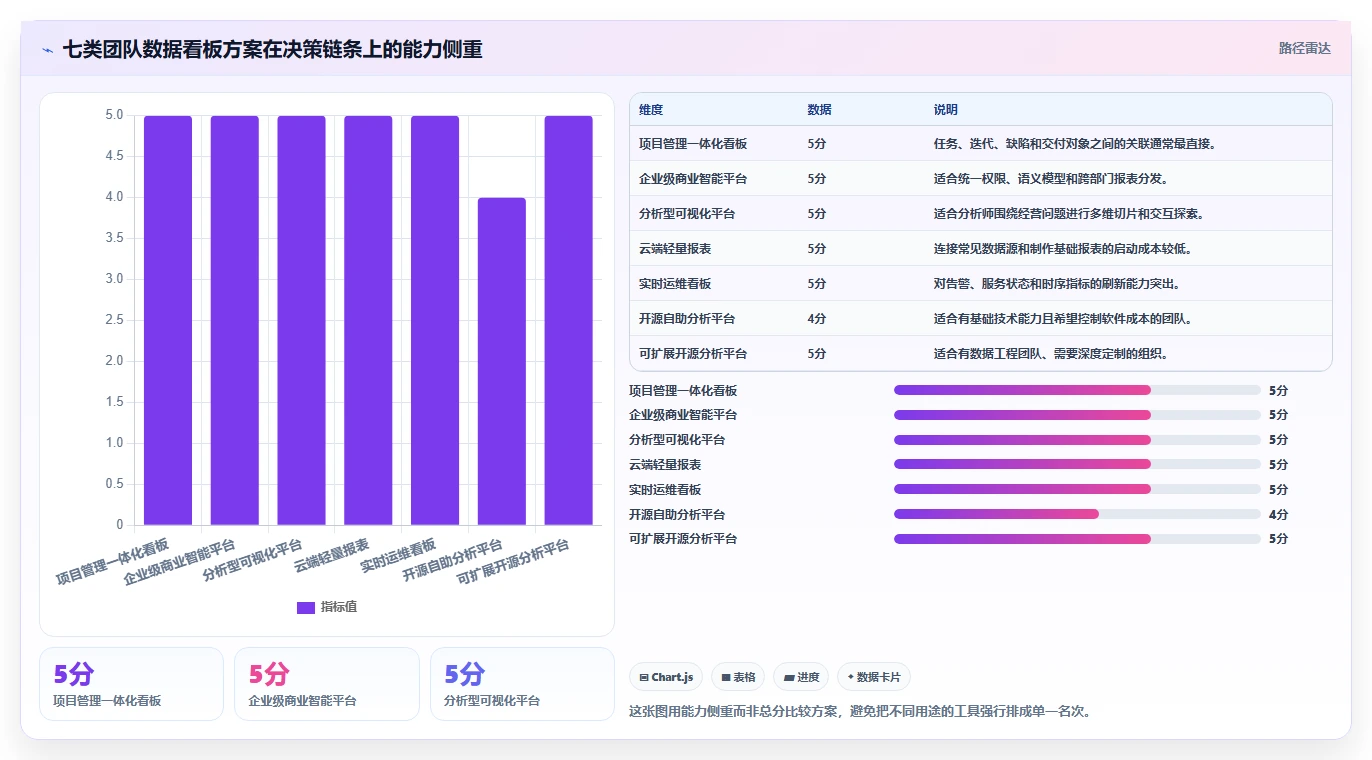
Task: Click the 数据 column header
Action: click(x=819, y=110)
